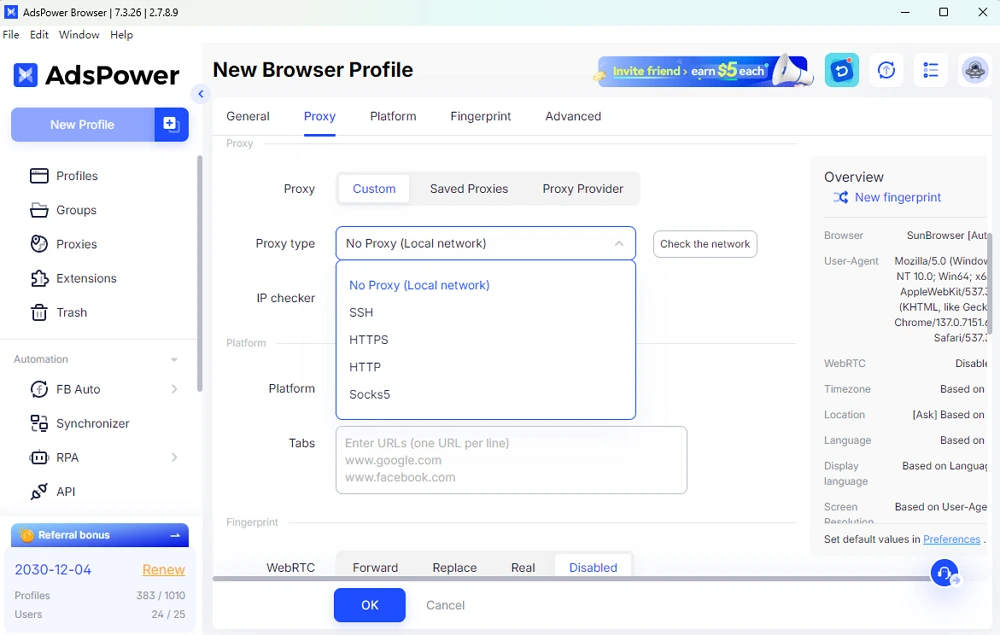
Task: Click the New fingerprint shuffle icon
Action: [x=841, y=198]
